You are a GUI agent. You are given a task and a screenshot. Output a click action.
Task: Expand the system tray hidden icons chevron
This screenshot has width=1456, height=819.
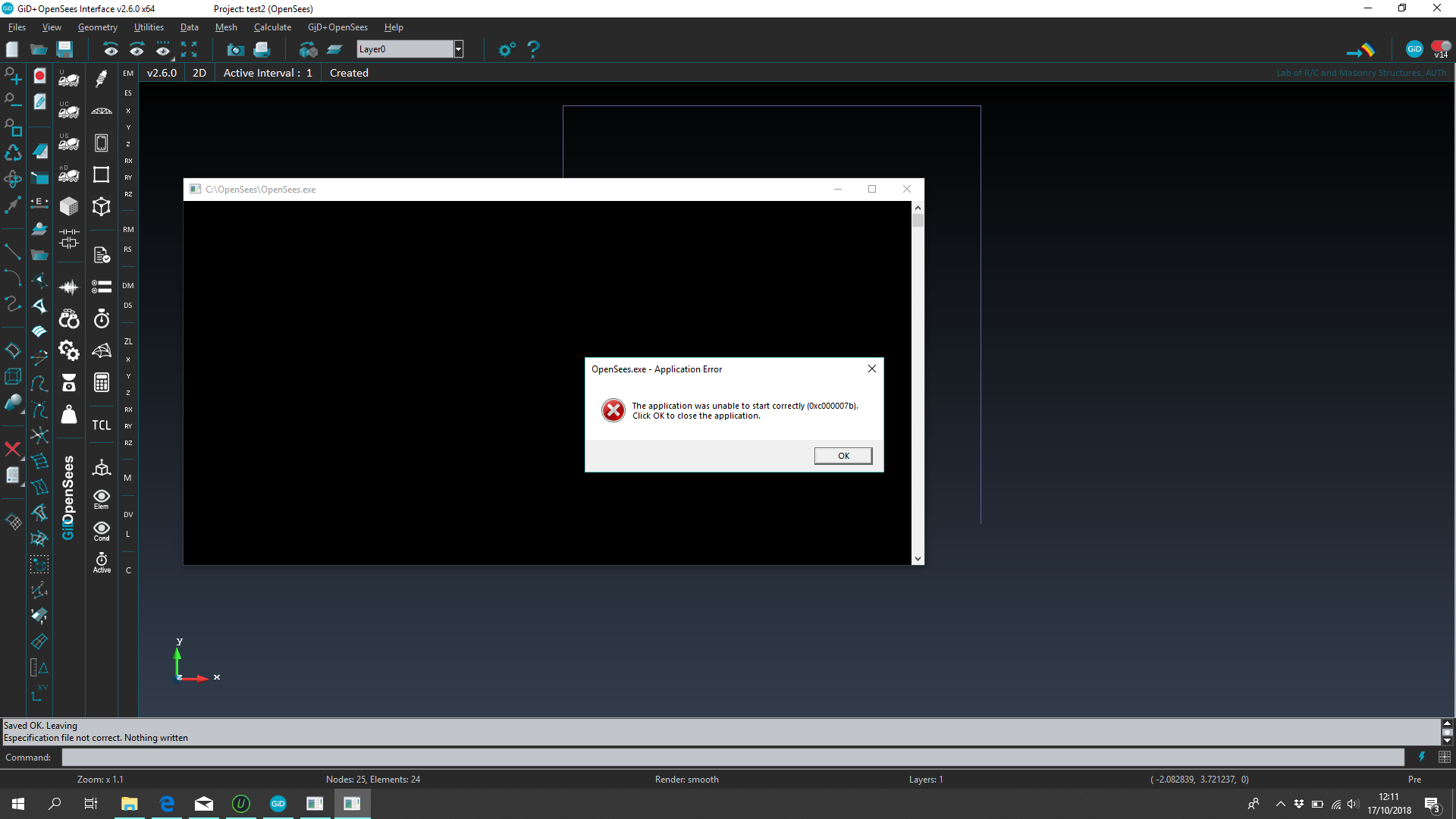point(1280,804)
